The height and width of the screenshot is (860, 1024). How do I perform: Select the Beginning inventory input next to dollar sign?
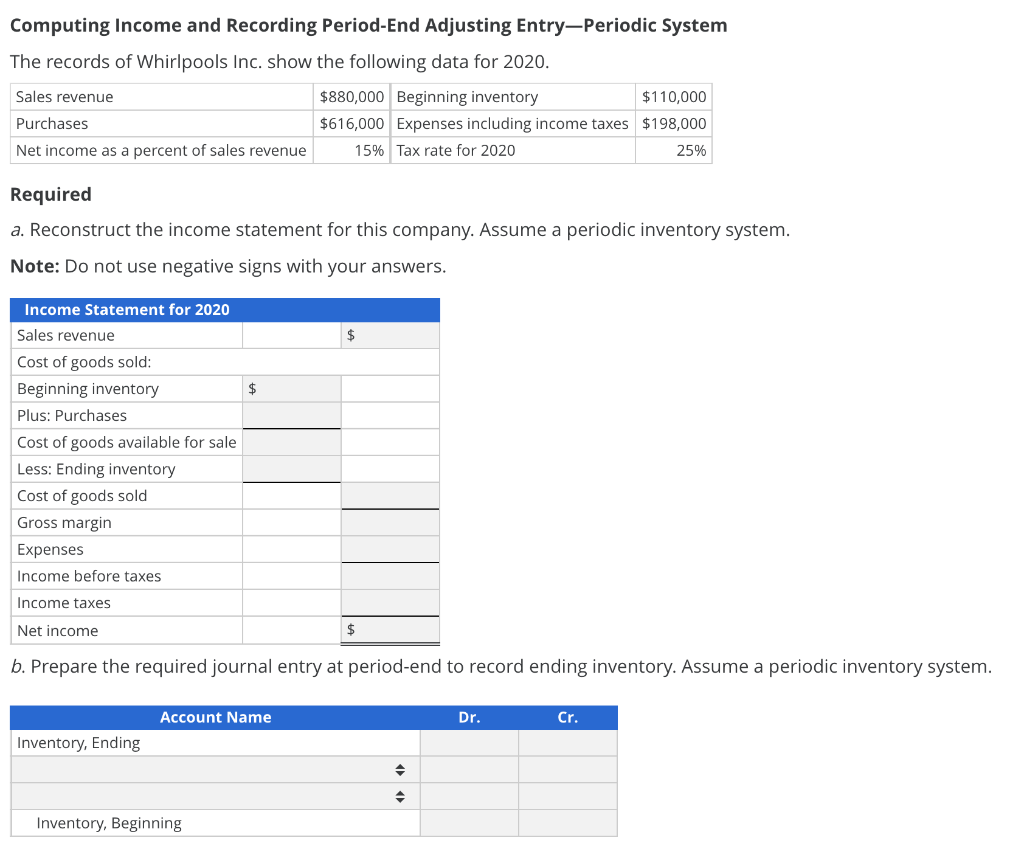291,388
